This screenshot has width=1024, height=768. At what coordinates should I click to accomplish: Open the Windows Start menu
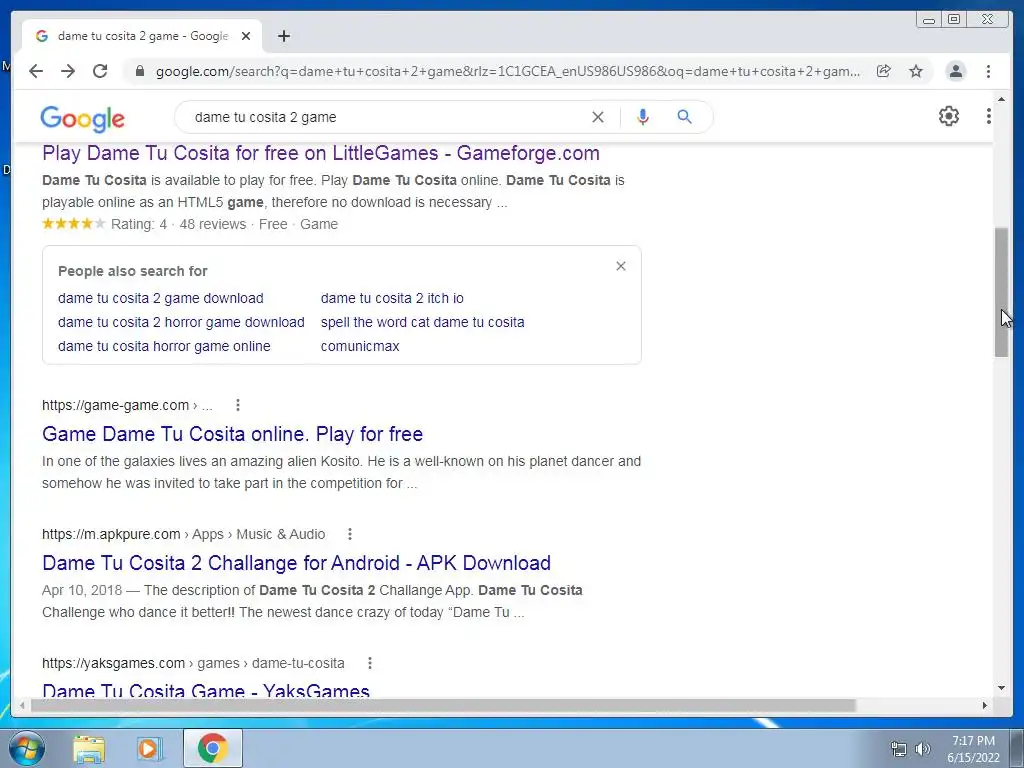pyautogui.click(x=26, y=749)
